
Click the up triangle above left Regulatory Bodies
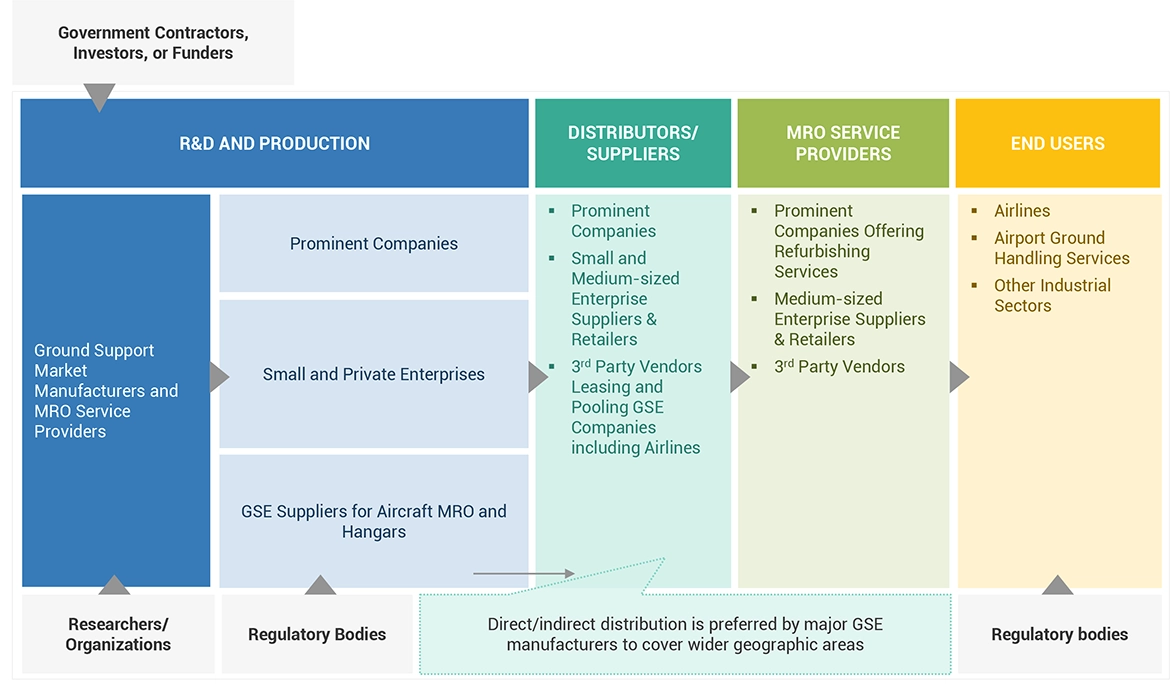coord(320,586)
